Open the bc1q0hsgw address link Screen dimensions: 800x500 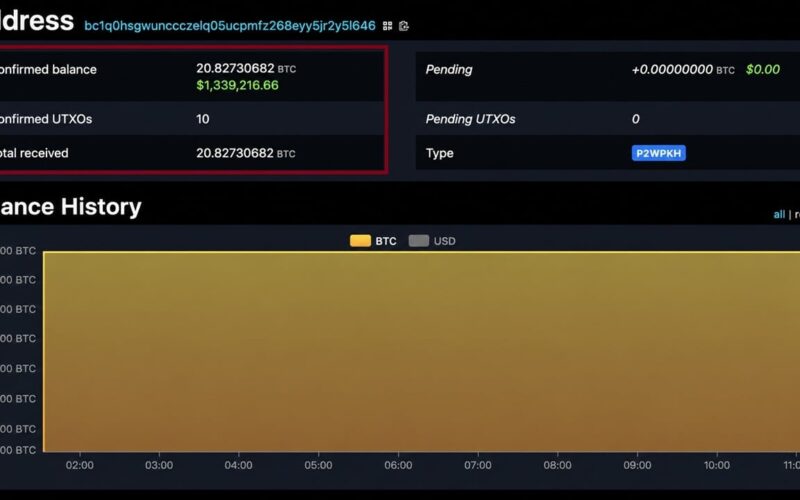(230, 26)
